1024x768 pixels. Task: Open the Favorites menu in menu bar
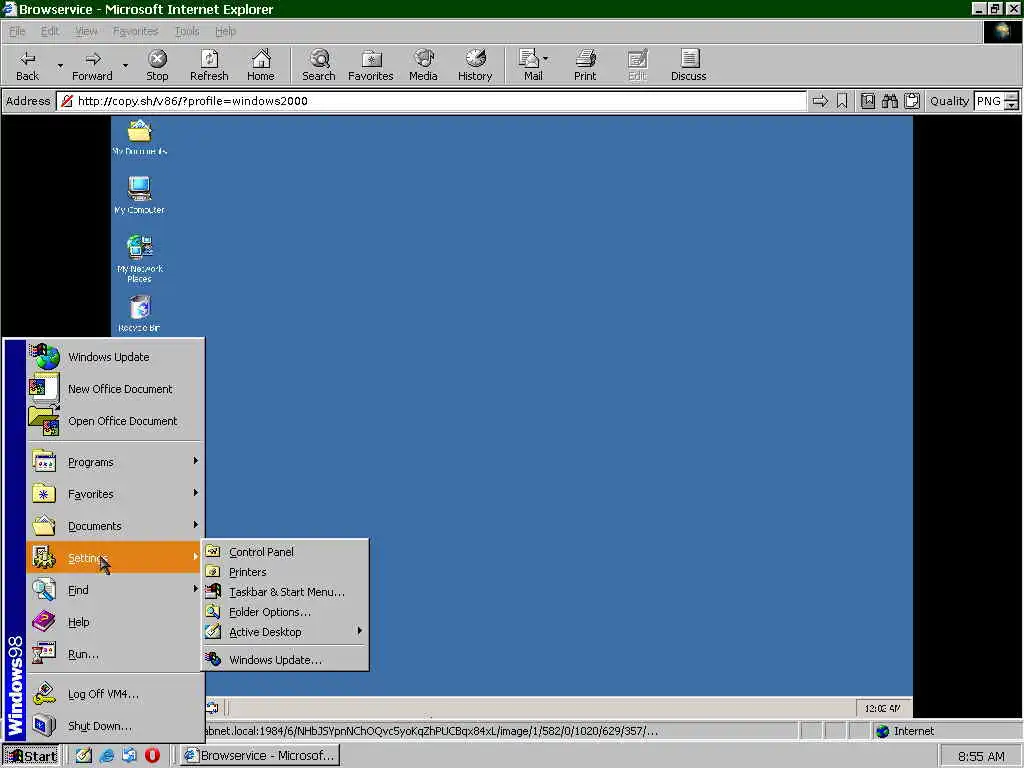click(135, 31)
